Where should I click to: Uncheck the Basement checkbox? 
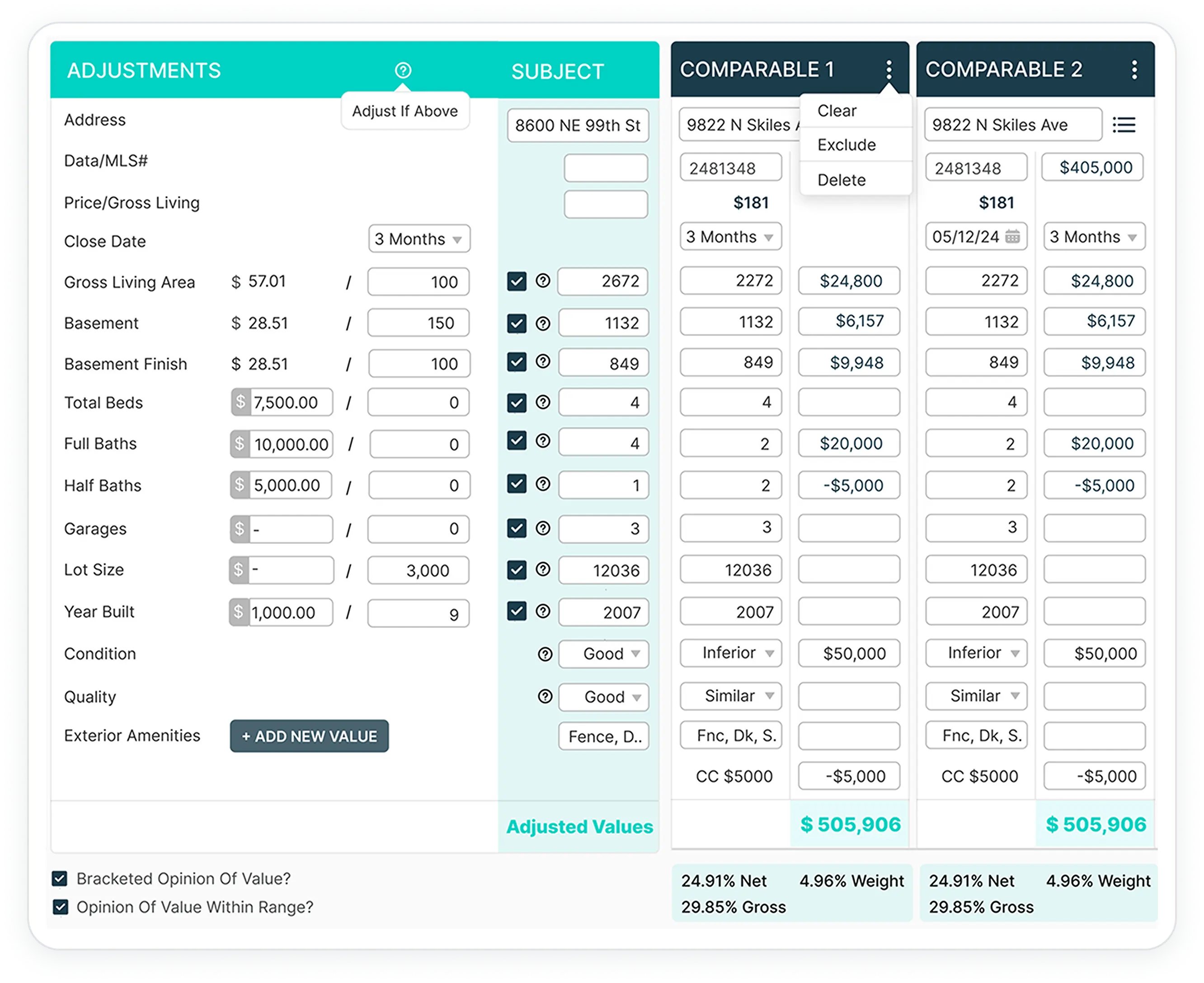[x=516, y=323]
